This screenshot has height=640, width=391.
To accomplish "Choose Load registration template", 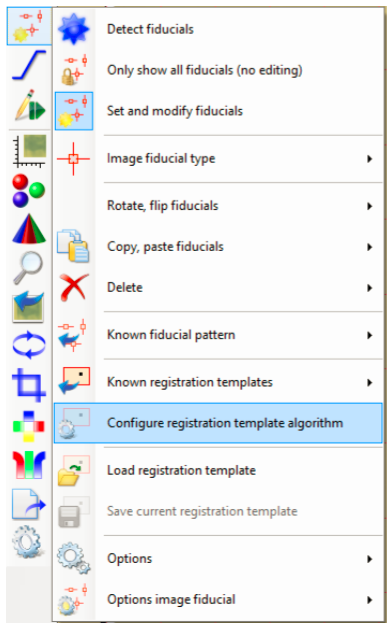I will click(x=218, y=470).
